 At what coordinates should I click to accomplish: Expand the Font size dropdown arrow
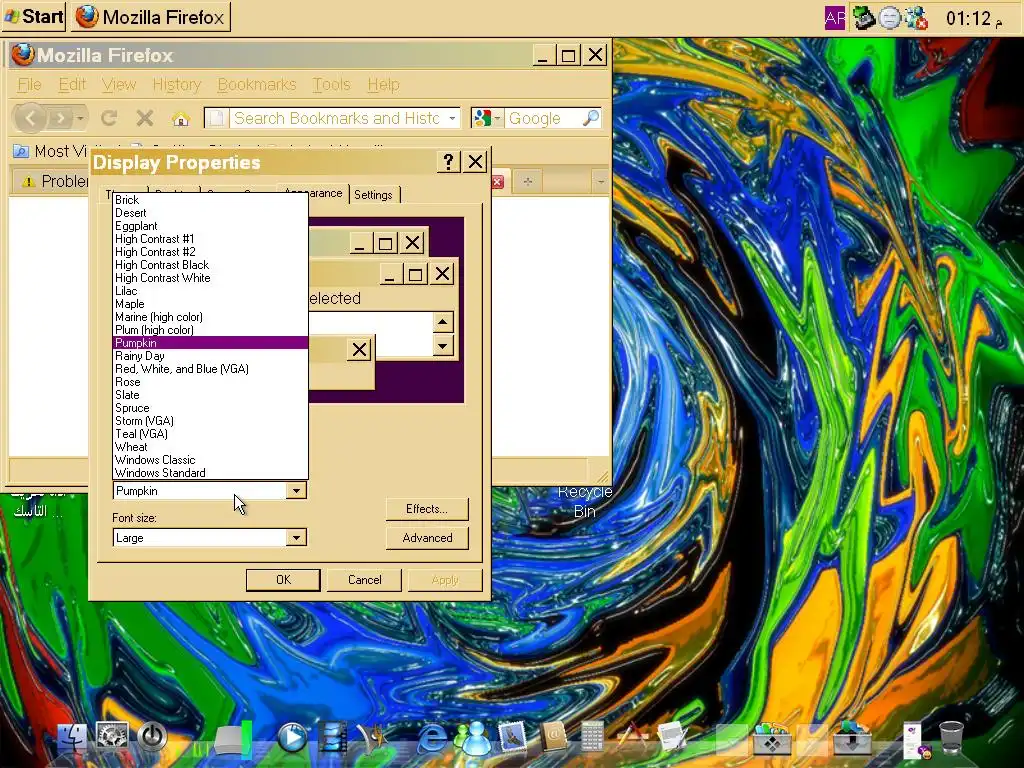click(x=296, y=537)
